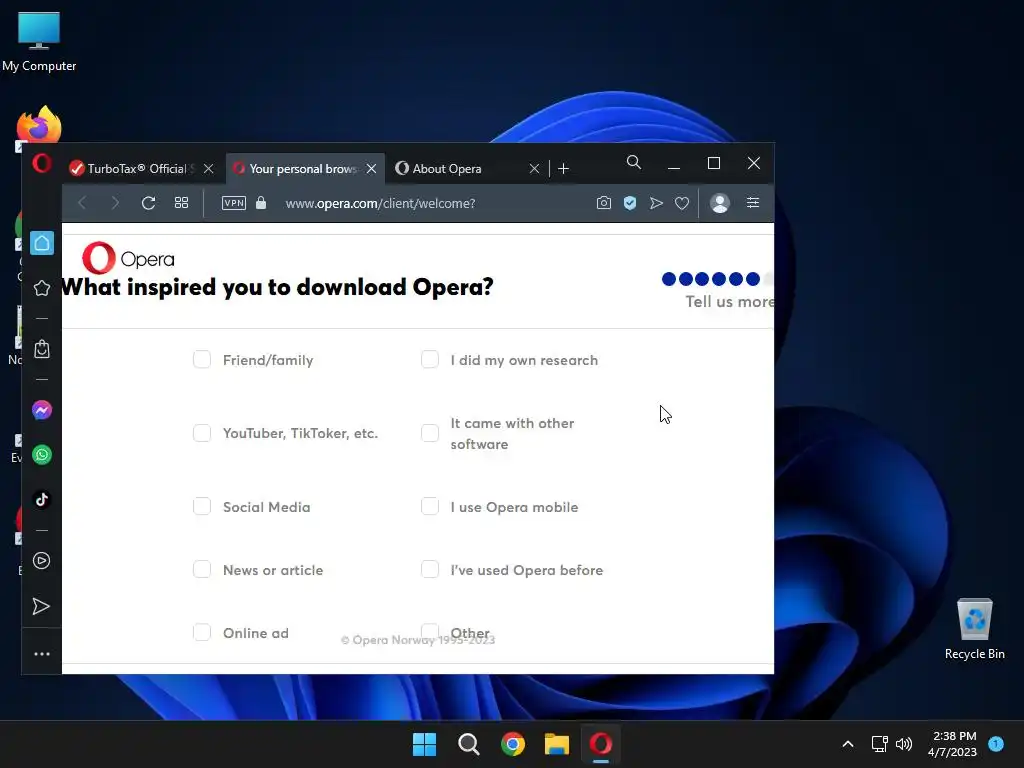Open Opera account profile icon
The height and width of the screenshot is (768, 1024).
point(720,203)
